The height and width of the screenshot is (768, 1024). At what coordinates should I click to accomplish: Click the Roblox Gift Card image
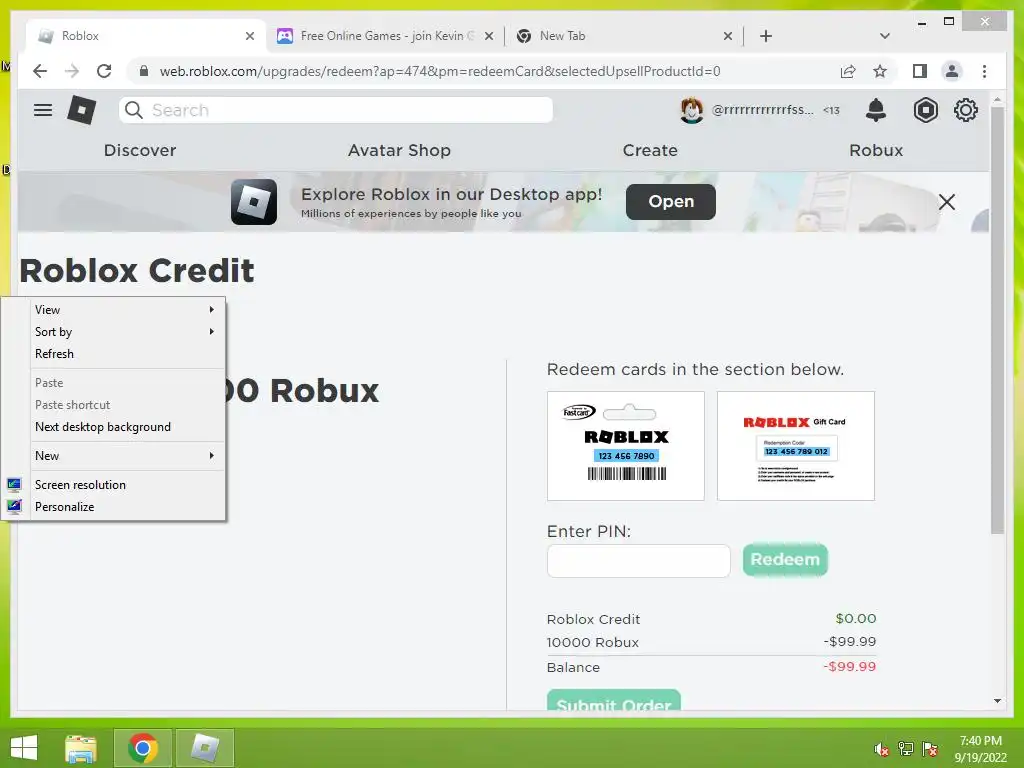click(x=795, y=446)
